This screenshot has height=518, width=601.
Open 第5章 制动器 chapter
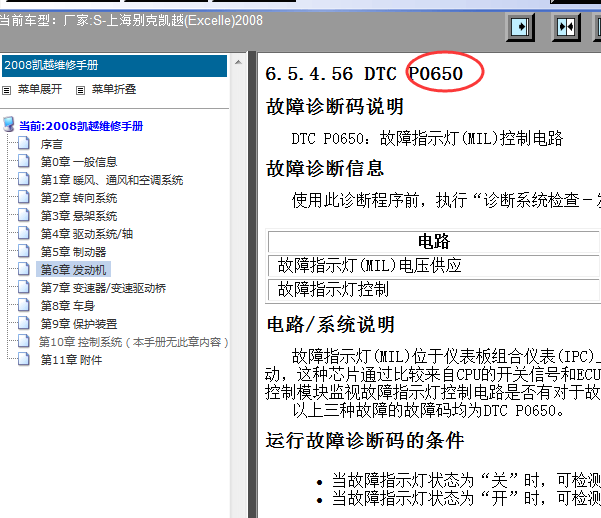click(x=74, y=252)
